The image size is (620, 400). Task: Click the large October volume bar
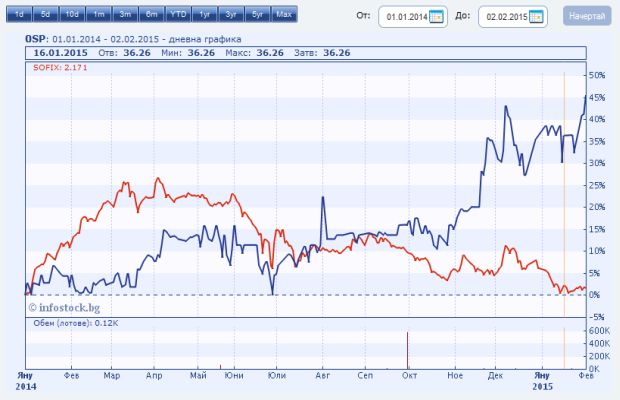407,350
